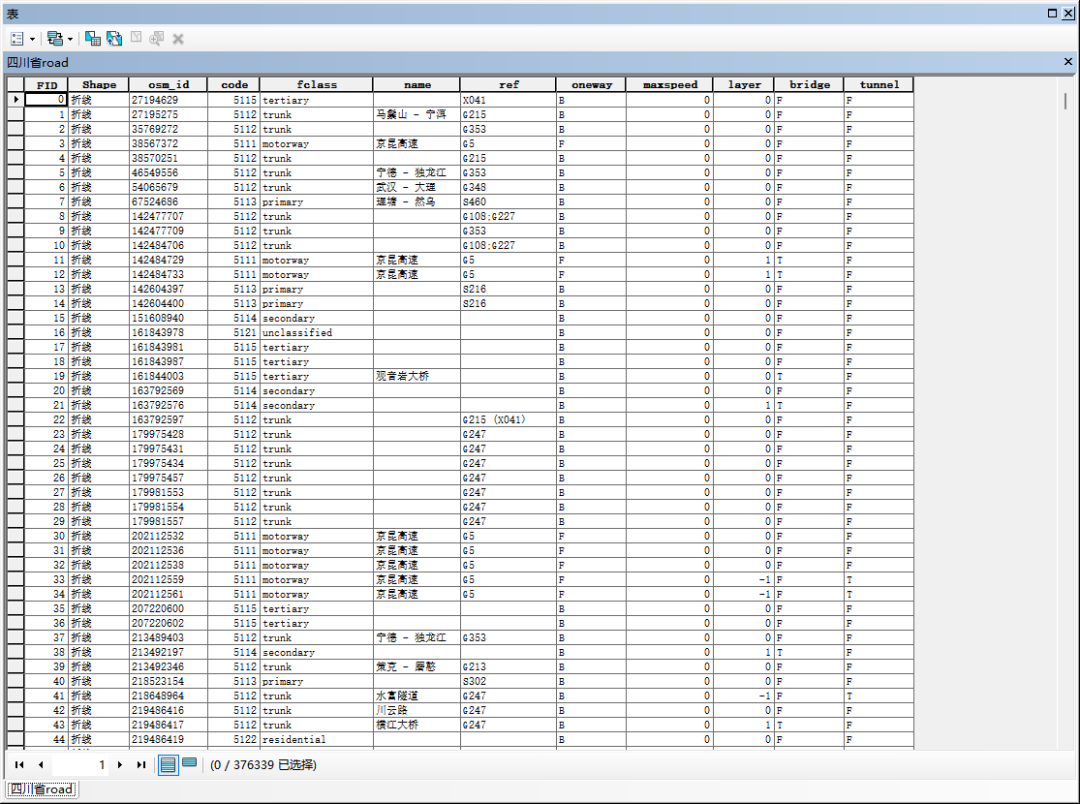1080x804 pixels.
Task: Click the FID column header
Action: [46, 85]
